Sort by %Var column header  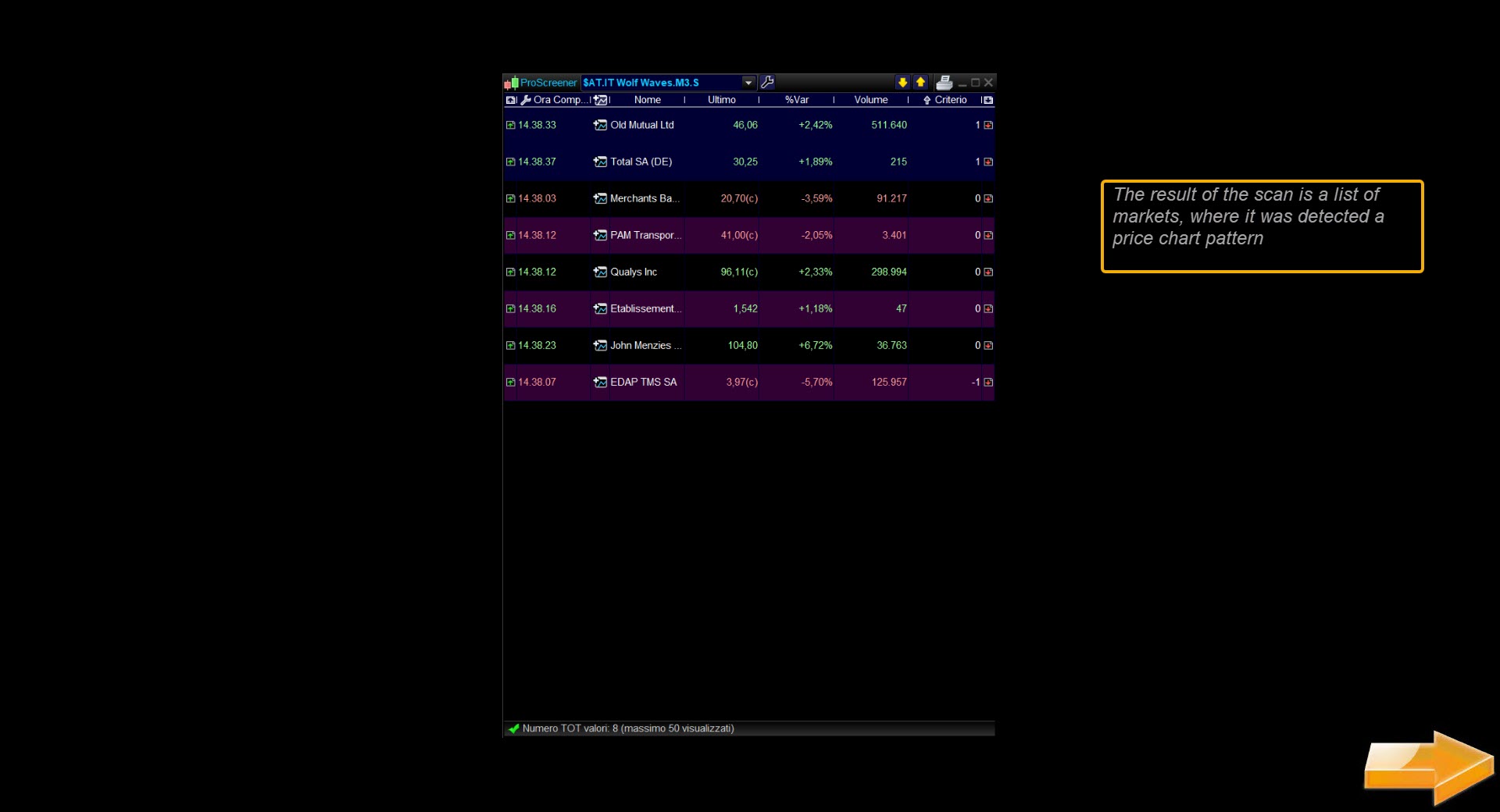[x=796, y=100]
